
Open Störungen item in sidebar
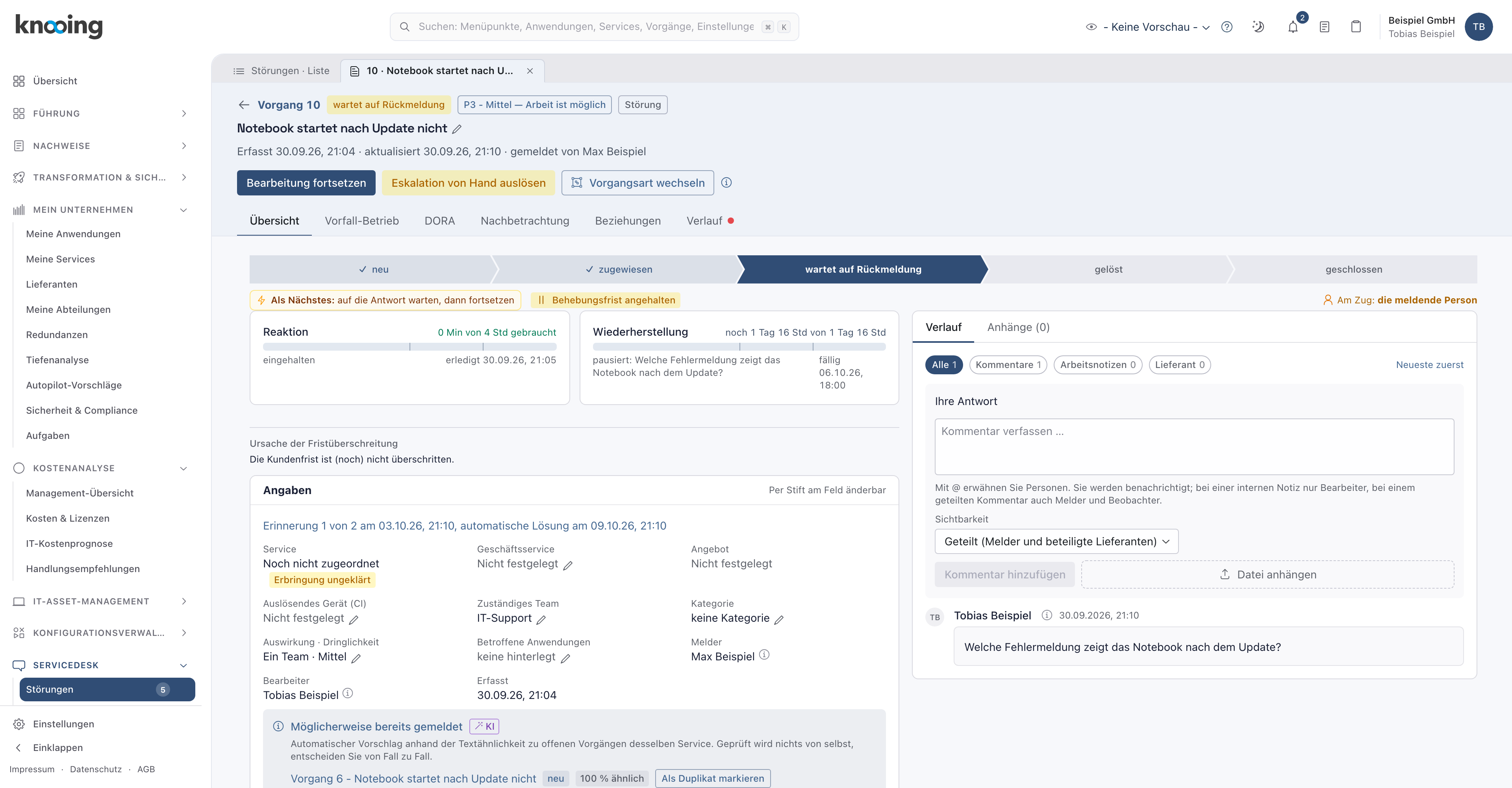coord(107,689)
